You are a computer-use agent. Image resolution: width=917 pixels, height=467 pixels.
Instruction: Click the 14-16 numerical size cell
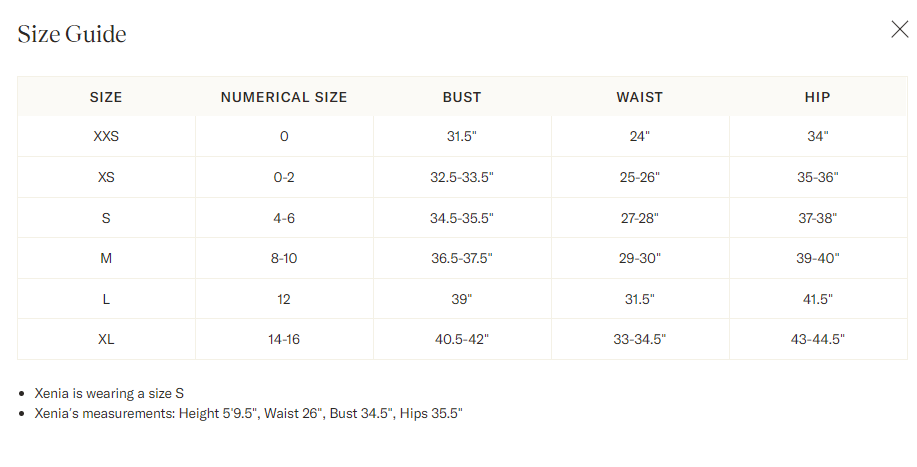[284, 339]
